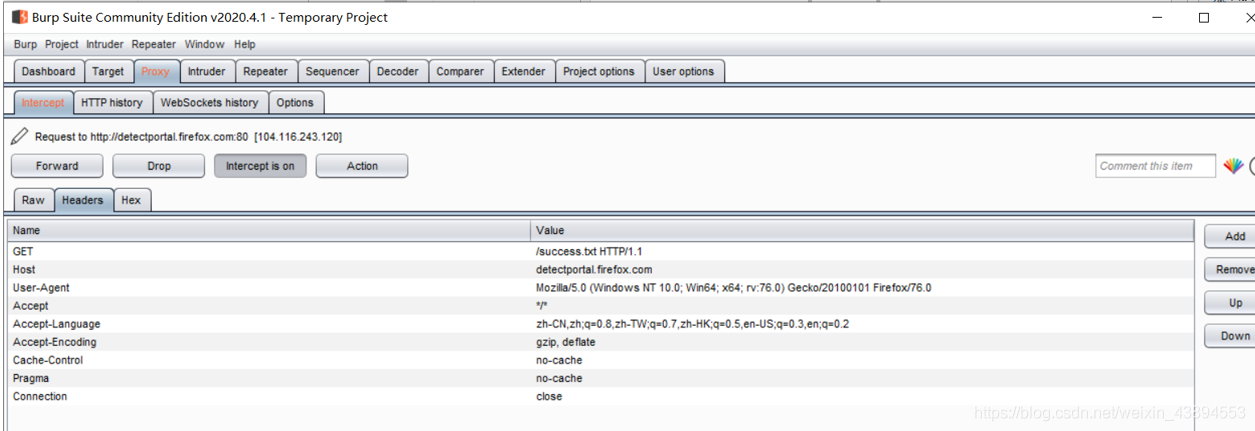Switch to the Decoder tab
1255x431 pixels.
point(398,72)
